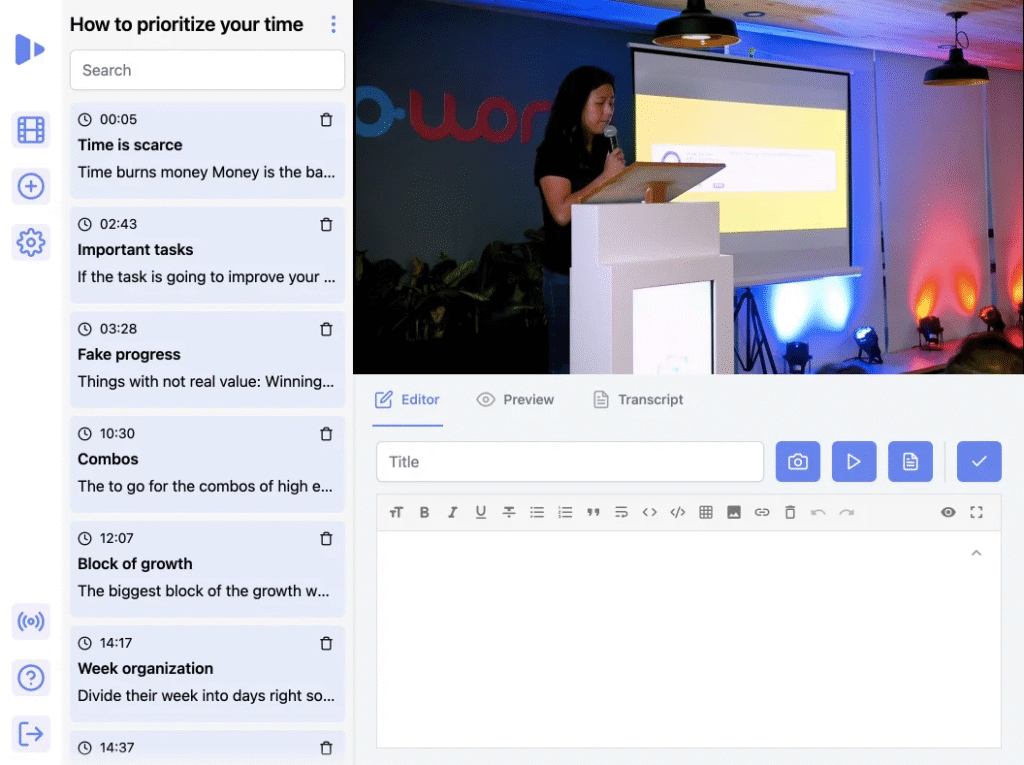1024x765 pixels.
Task: Toggle bold formatting in editor
Action: click(424, 512)
